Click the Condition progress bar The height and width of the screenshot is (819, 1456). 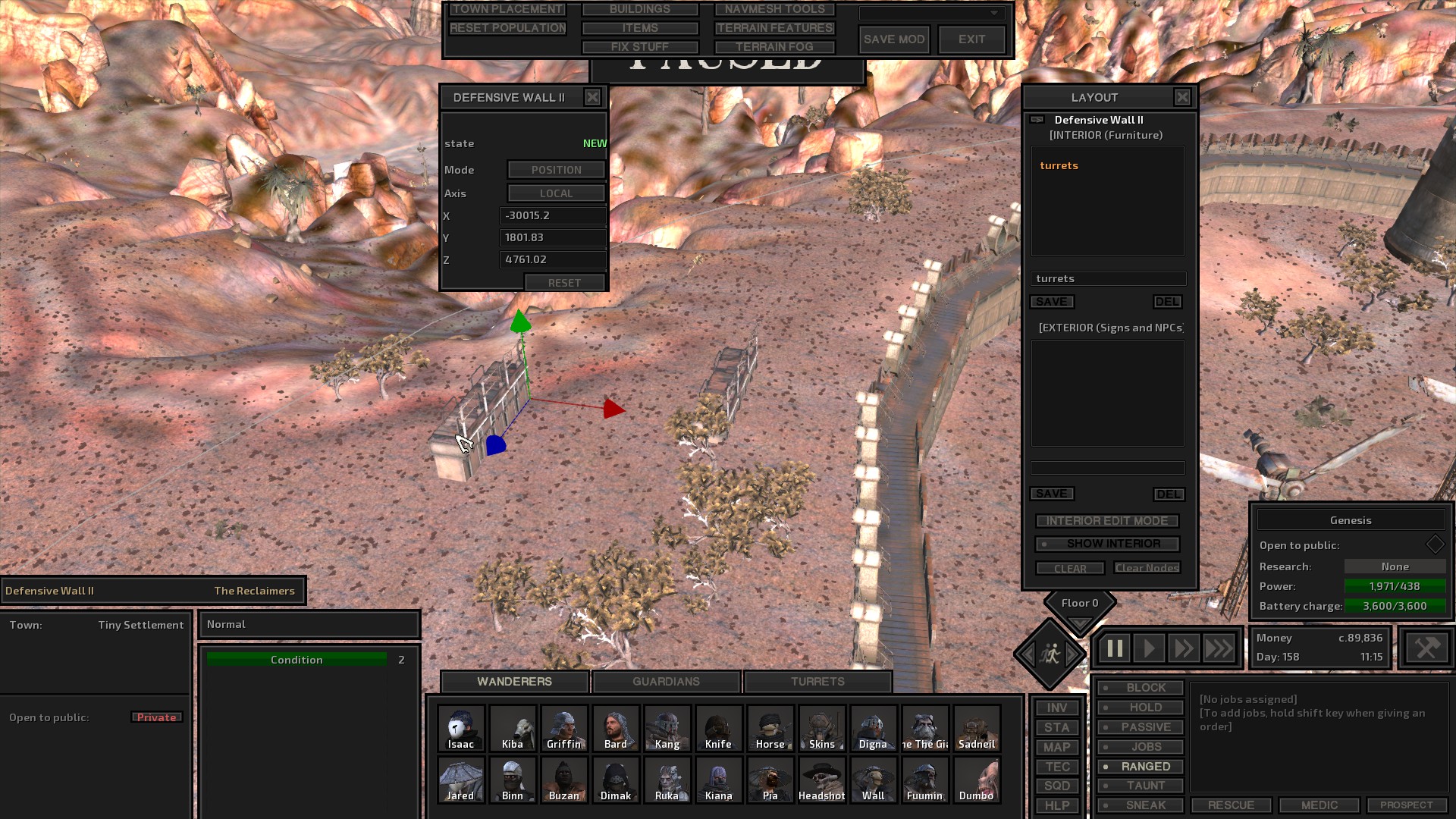297,660
